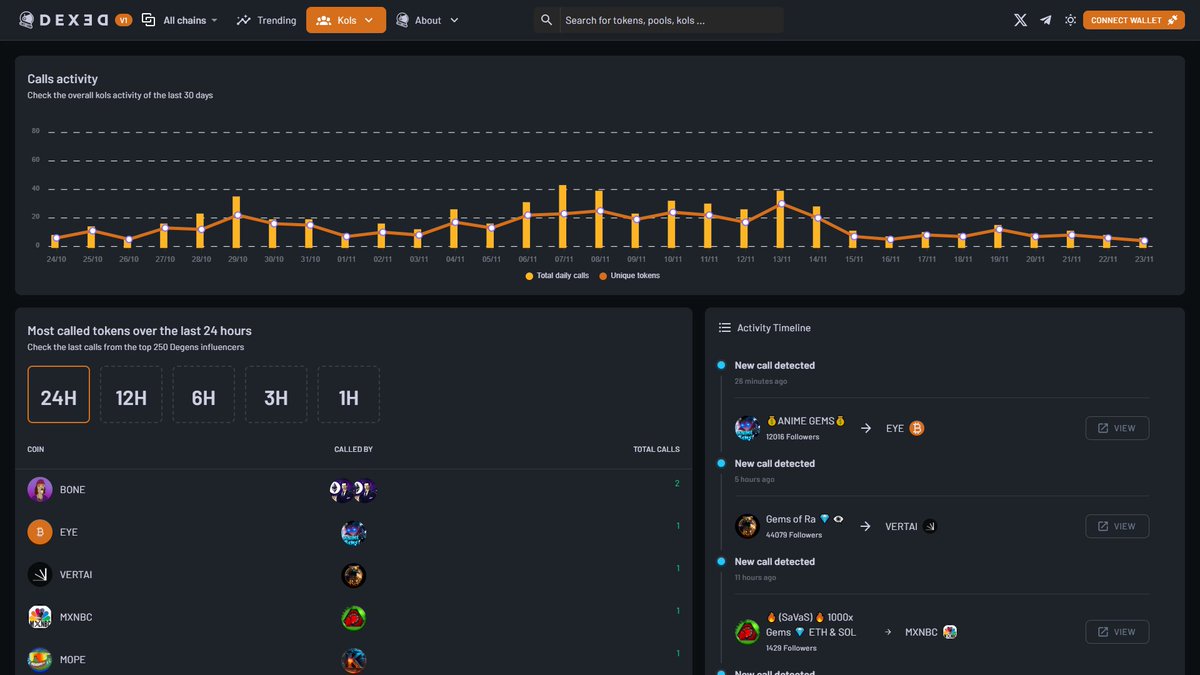This screenshot has height=675, width=1200.
Task: Click the caller avatar in EYE row
Action: [353, 533]
